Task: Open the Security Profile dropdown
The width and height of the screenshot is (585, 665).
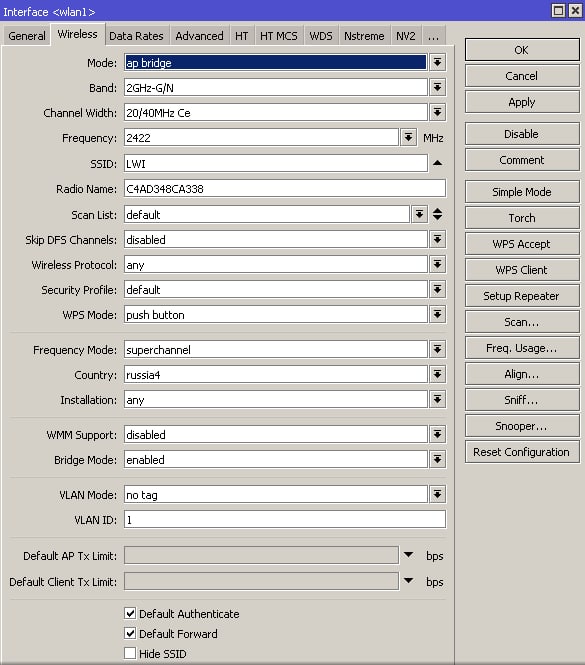Action: [437, 289]
